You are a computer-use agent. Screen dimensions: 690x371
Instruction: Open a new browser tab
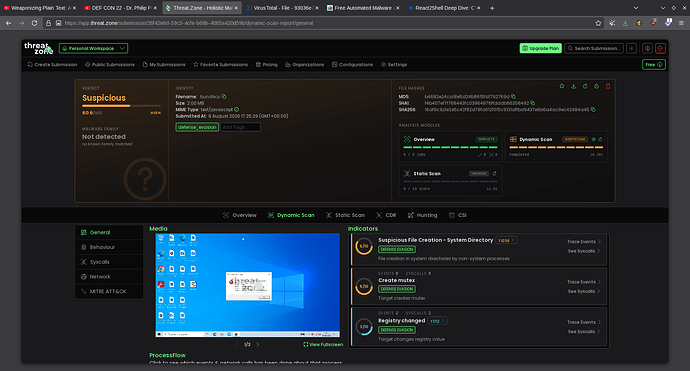(x=492, y=8)
